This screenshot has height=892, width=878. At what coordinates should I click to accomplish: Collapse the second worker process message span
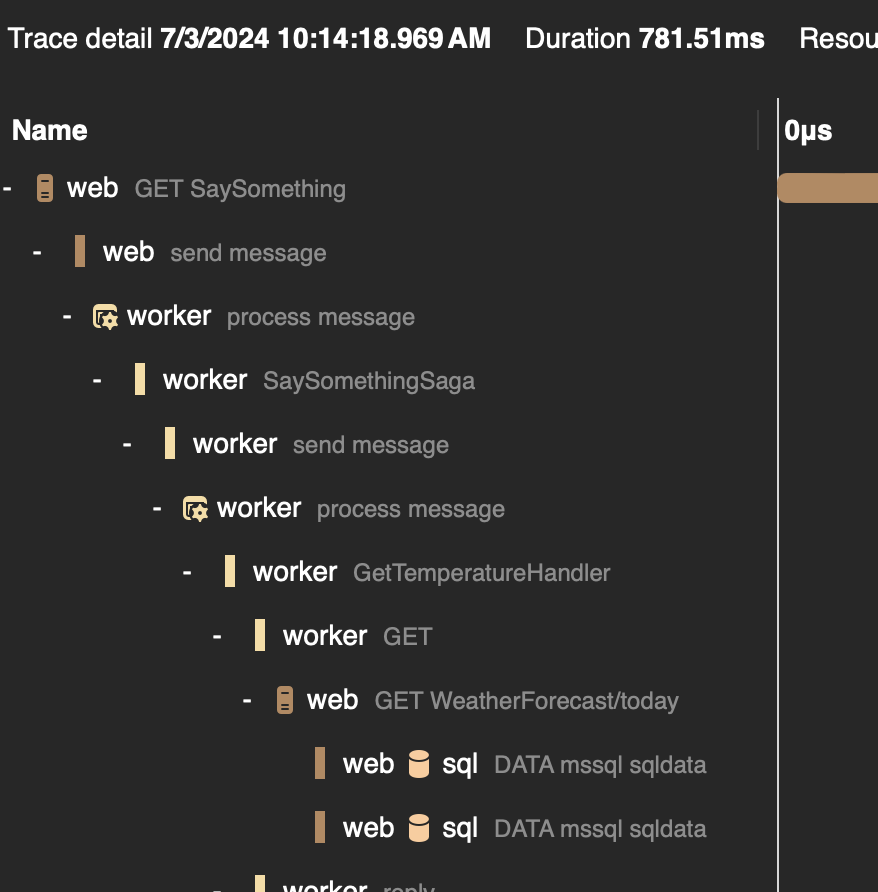pyautogui.click(x=157, y=509)
